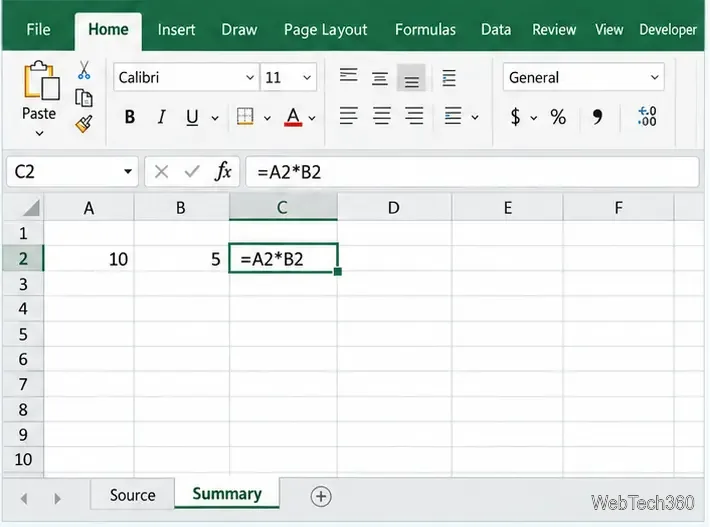Switch to the Source sheet tab
The image size is (710, 527).
132,495
